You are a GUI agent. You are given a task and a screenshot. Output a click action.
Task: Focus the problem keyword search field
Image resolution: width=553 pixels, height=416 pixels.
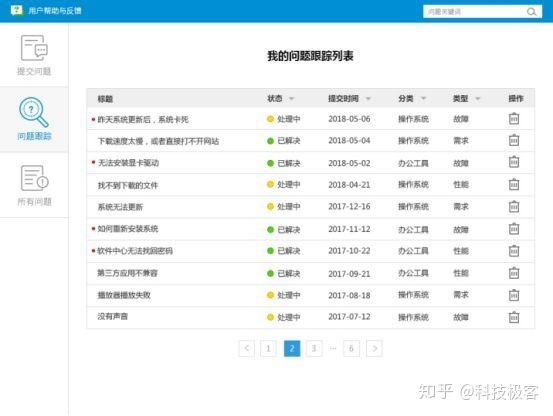point(482,12)
